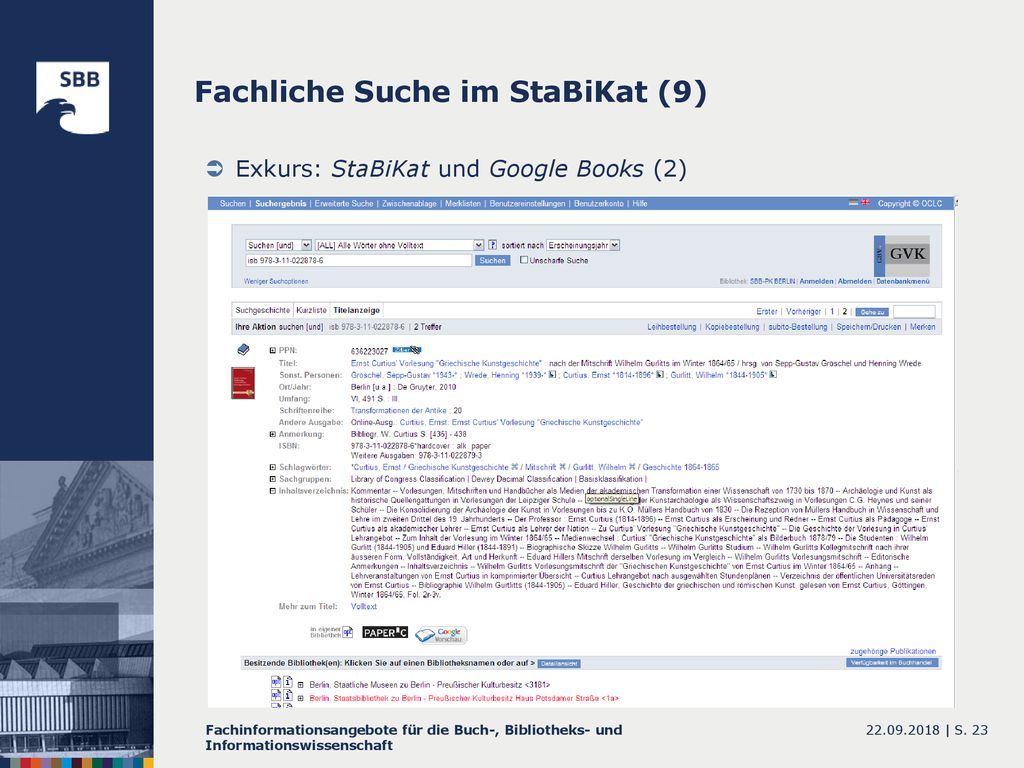1024x768 pixels.
Task: Open the Hilfe menu item
Action: coord(640,204)
